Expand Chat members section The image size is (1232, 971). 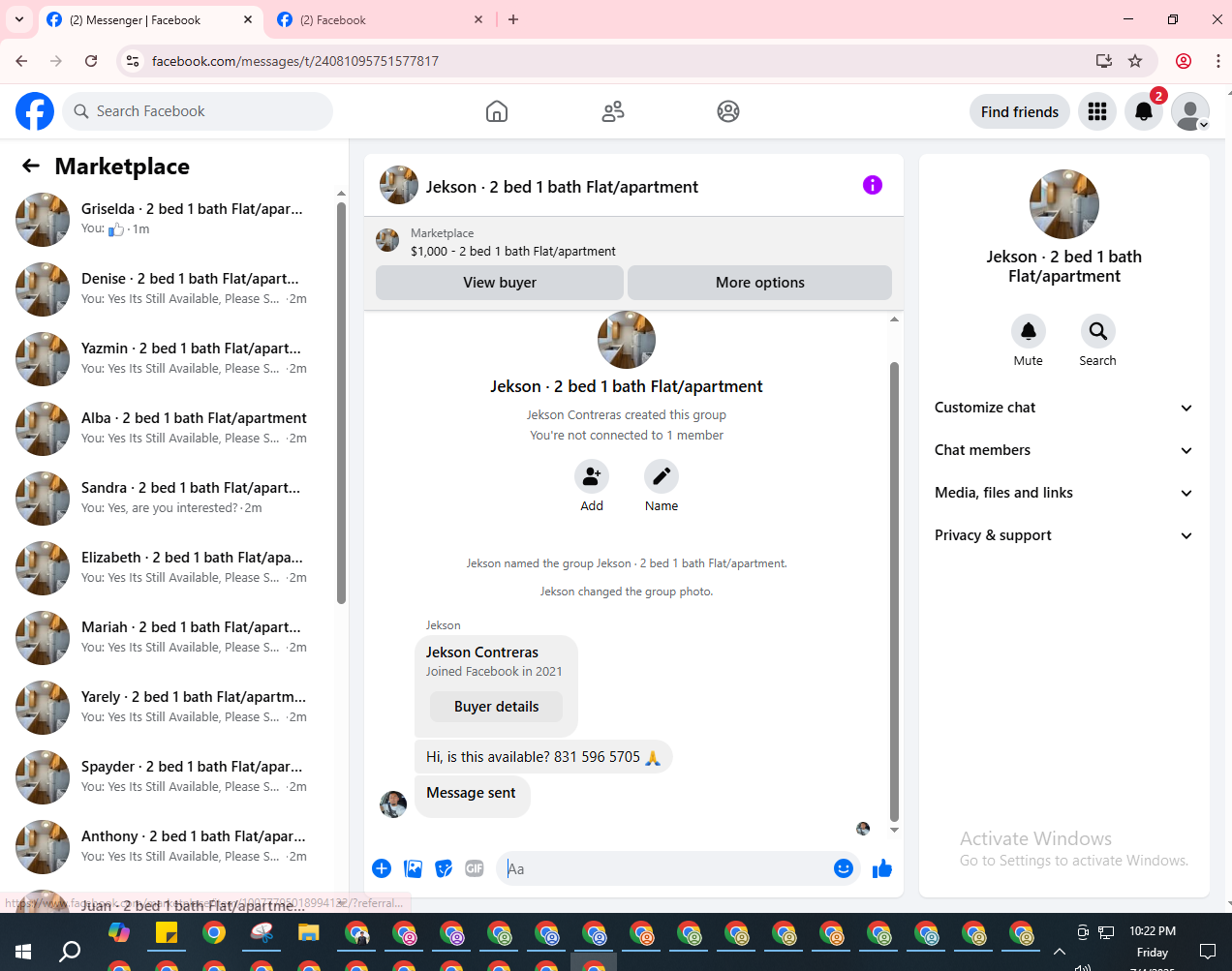coord(1063,450)
